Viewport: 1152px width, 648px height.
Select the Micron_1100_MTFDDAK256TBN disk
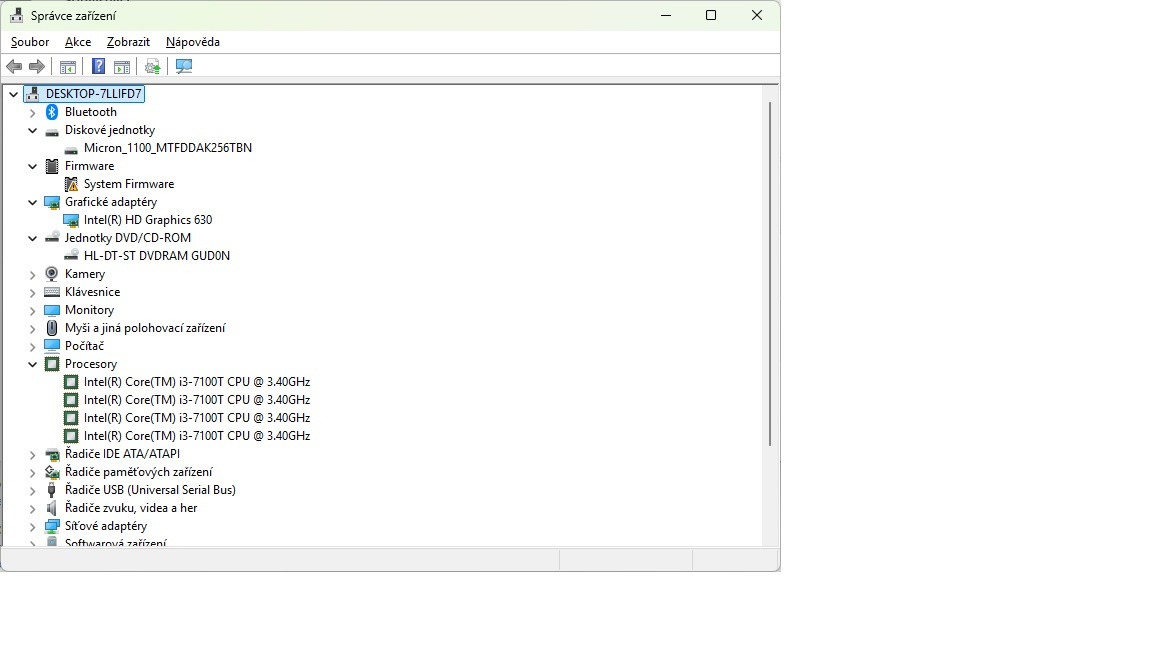168,148
